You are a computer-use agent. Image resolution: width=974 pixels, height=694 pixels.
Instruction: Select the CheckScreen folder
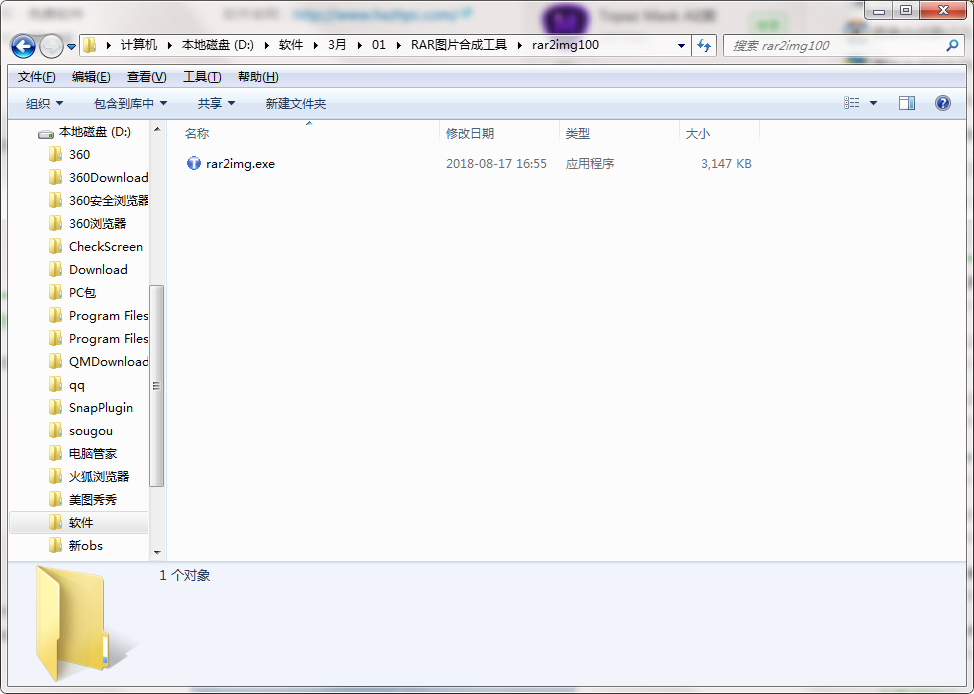(106, 247)
